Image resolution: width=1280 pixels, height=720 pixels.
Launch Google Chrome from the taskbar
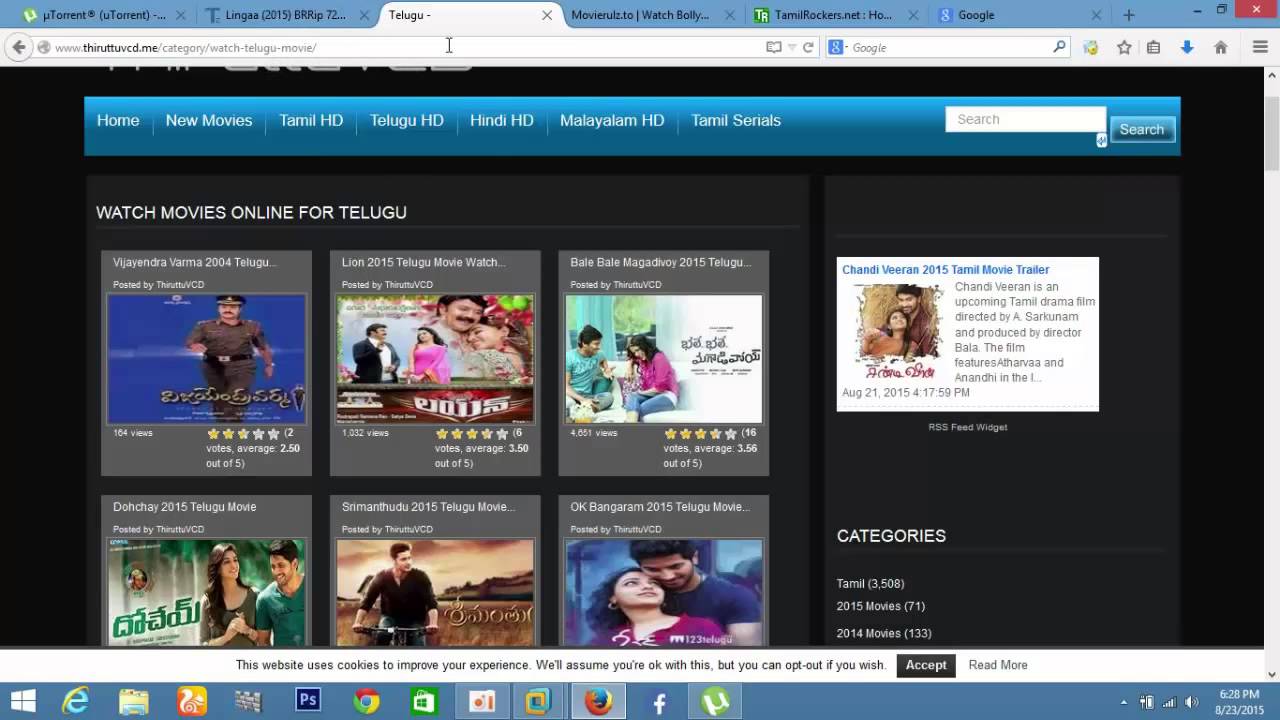[x=366, y=702]
